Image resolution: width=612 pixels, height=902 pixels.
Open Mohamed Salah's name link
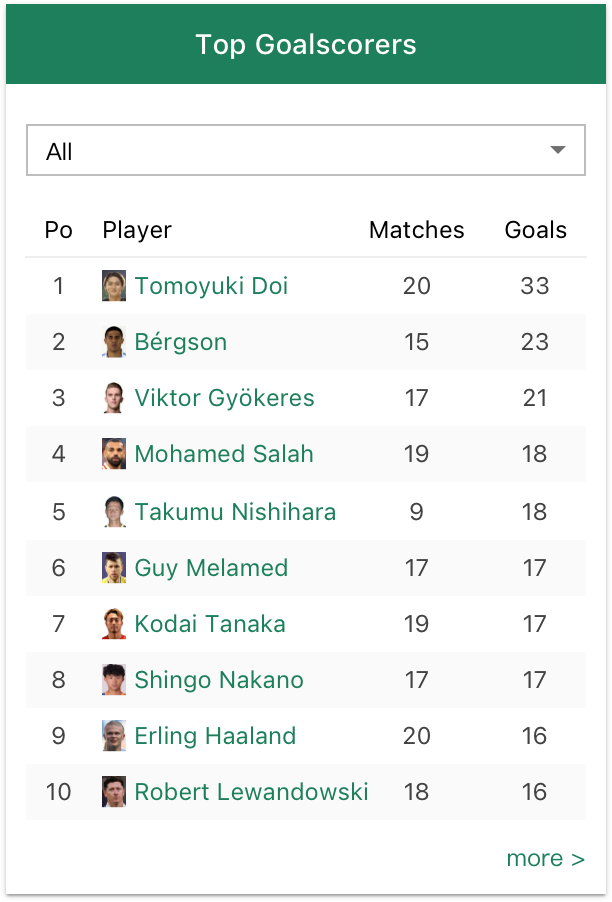pyautogui.click(x=224, y=454)
